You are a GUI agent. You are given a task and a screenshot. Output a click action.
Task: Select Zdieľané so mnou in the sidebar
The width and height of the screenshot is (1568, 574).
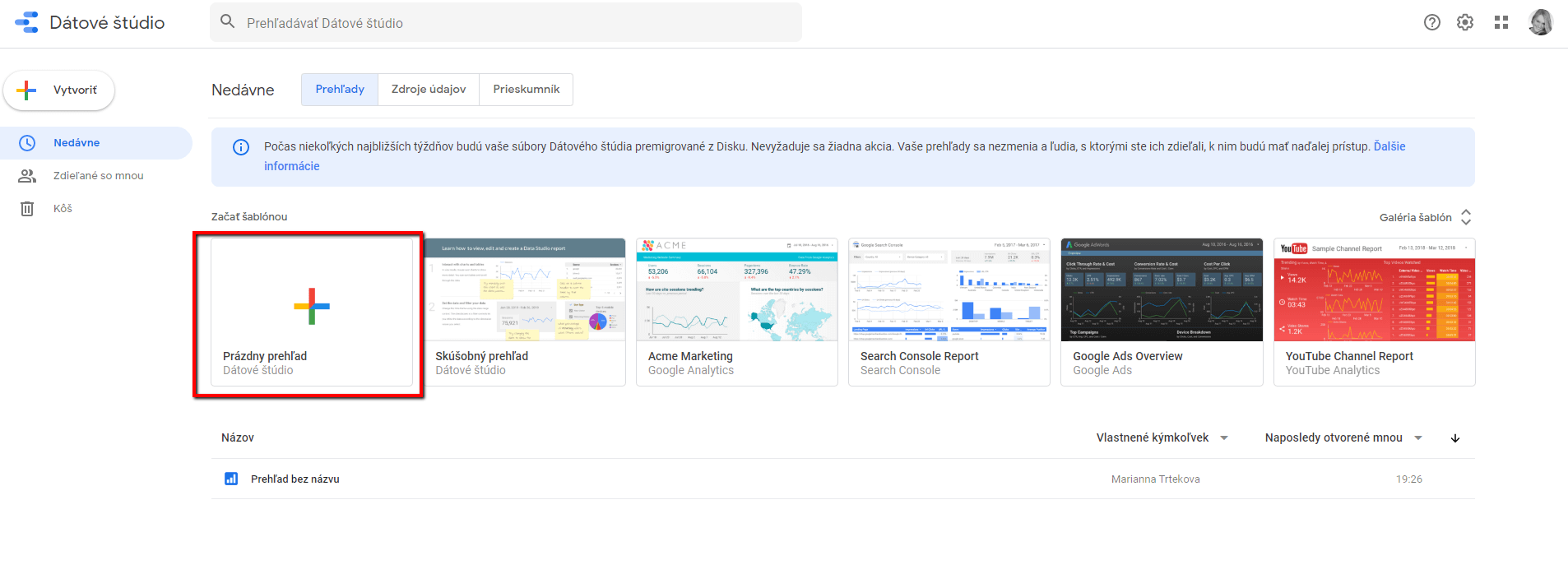point(96,176)
